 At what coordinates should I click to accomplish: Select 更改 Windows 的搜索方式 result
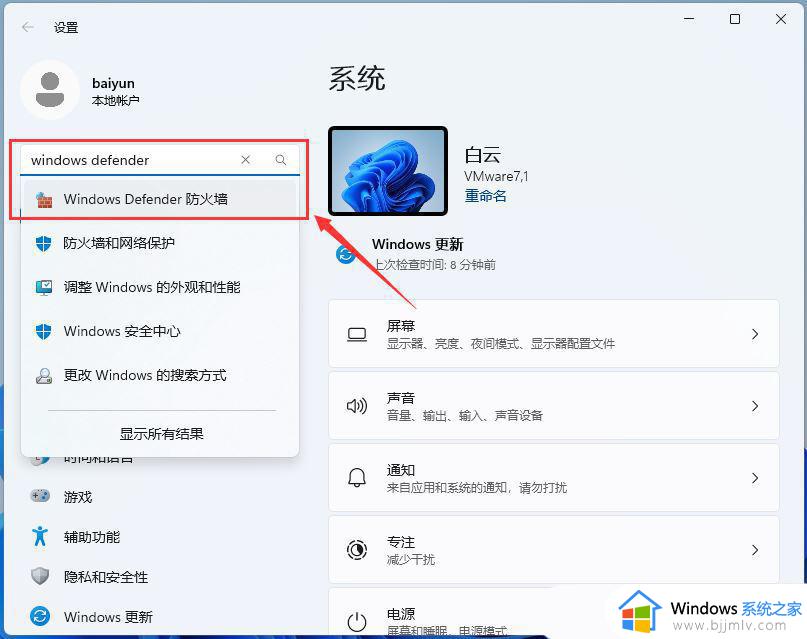pos(160,376)
